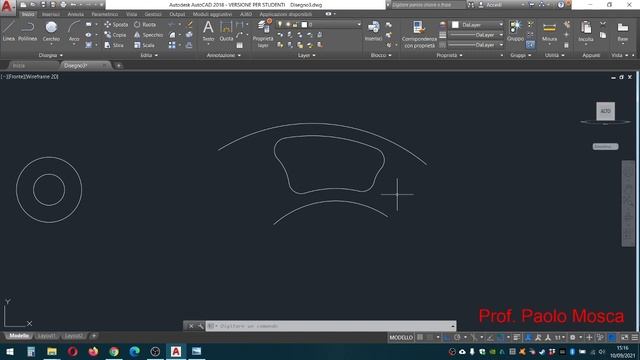640x360 pixels.
Task: Expand the Proprietà panel
Action: [x=449, y=55]
